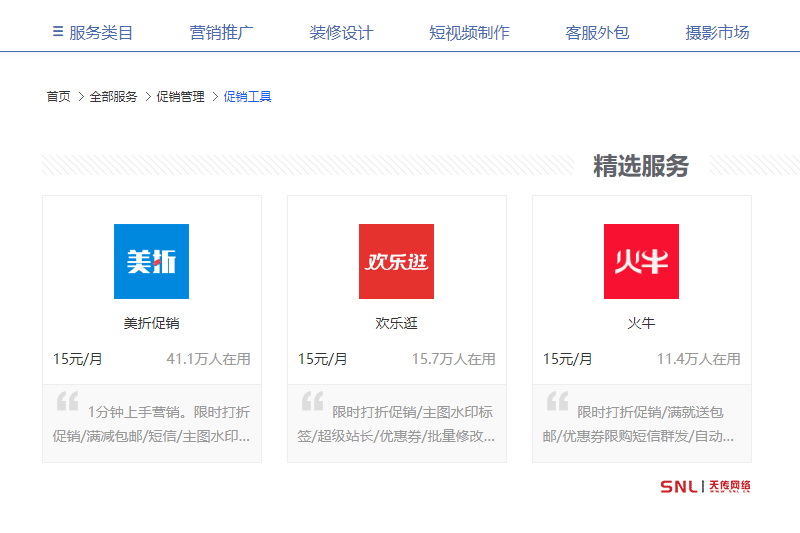Screen dimensions: 800x533
Task: Go to 首页 in breadcrumb
Action: [x=58, y=96]
